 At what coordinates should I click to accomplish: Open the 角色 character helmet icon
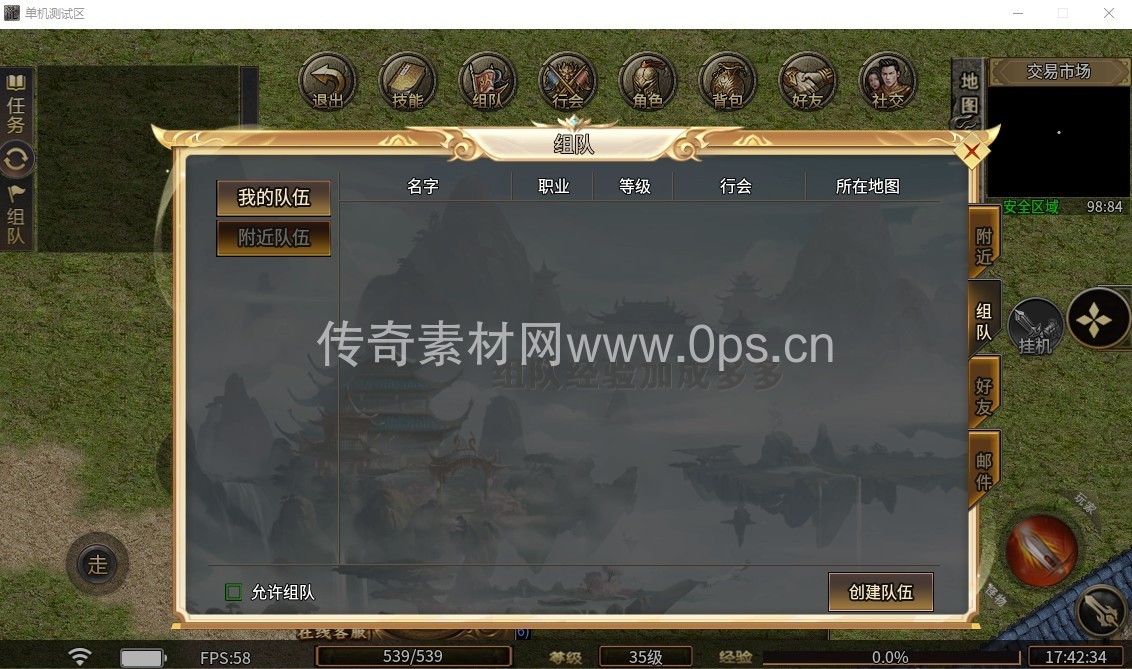[648, 82]
